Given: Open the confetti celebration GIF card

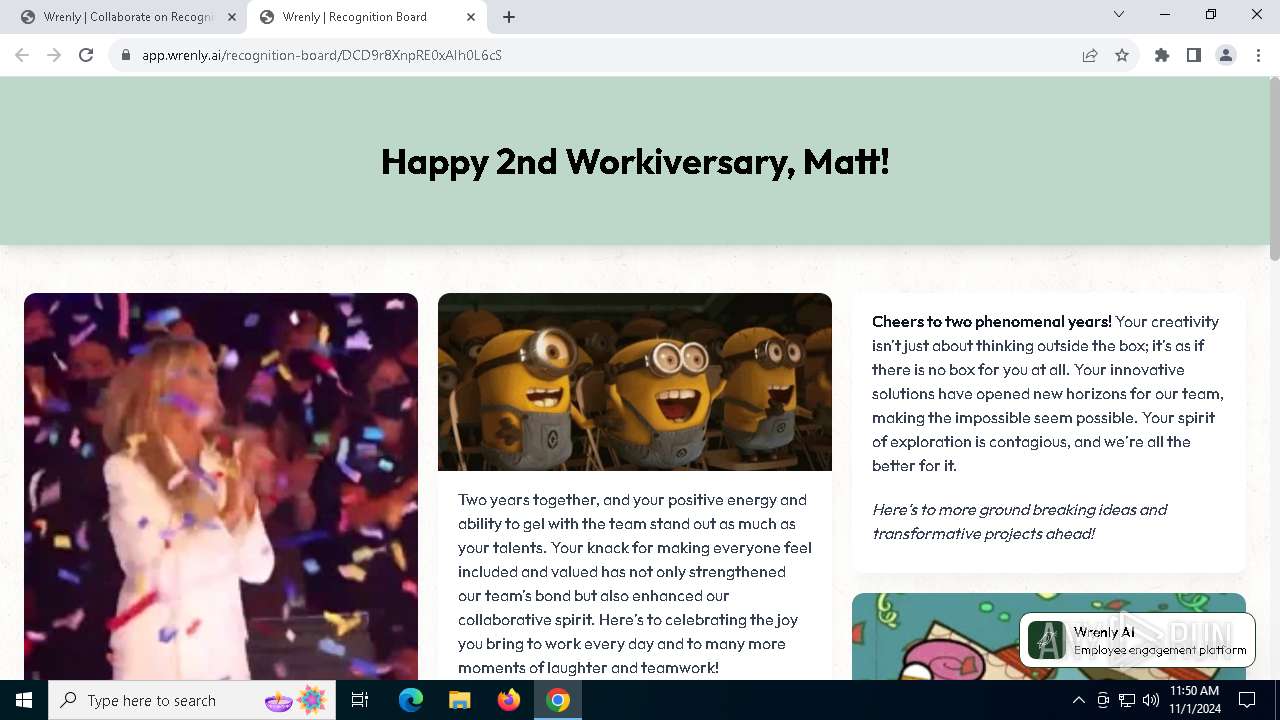Looking at the screenshot, I should [221, 486].
